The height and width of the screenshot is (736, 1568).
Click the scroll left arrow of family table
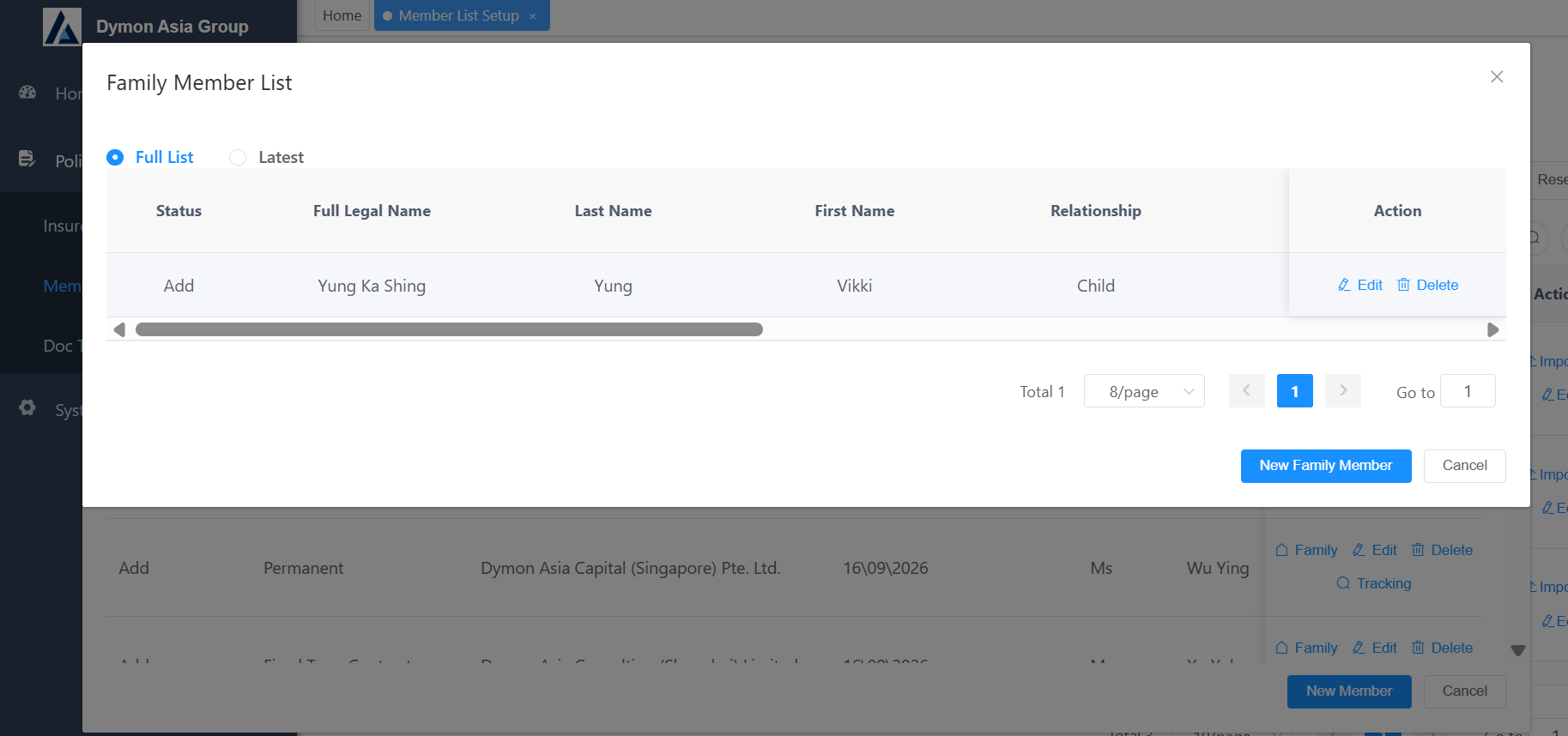[119, 329]
